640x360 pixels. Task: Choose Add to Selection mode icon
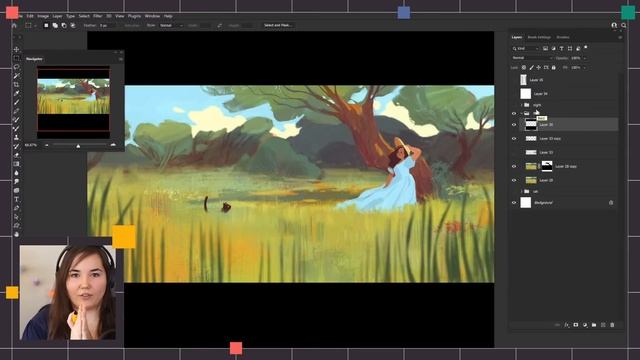click(55, 25)
